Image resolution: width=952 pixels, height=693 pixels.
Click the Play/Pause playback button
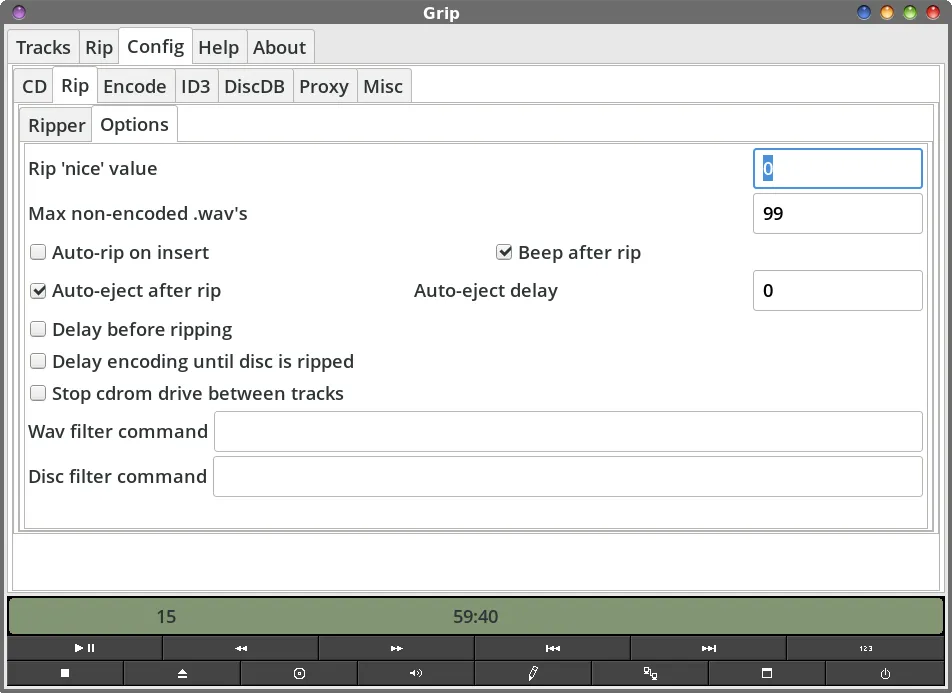tap(84, 648)
